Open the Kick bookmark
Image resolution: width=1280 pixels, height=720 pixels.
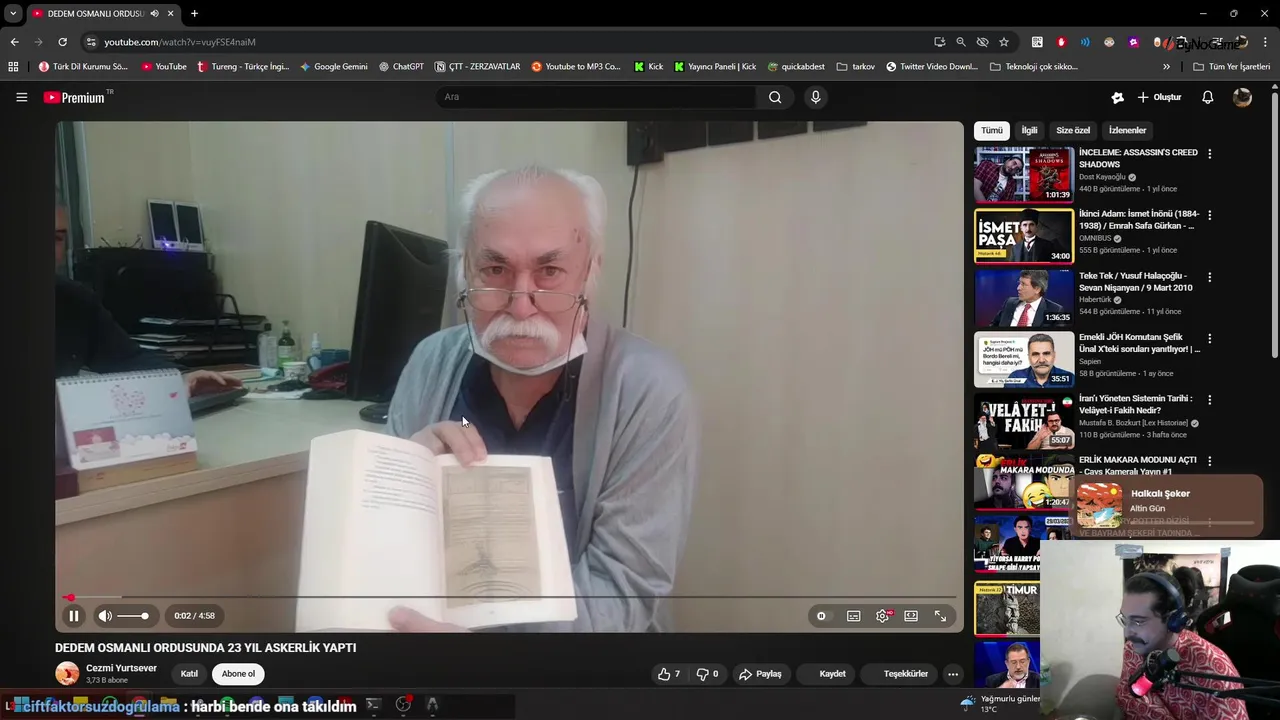tap(648, 67)
